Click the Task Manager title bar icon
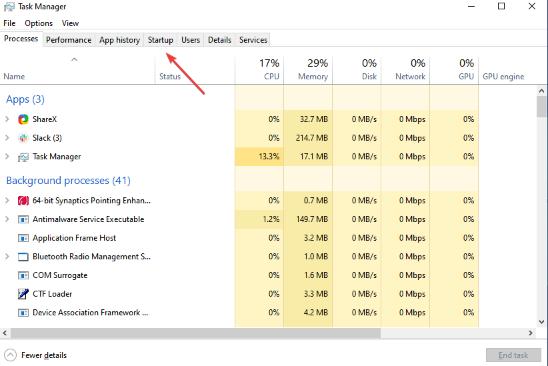Image resolution: width=548 pixels, height=366 pixels. [9, 6]
